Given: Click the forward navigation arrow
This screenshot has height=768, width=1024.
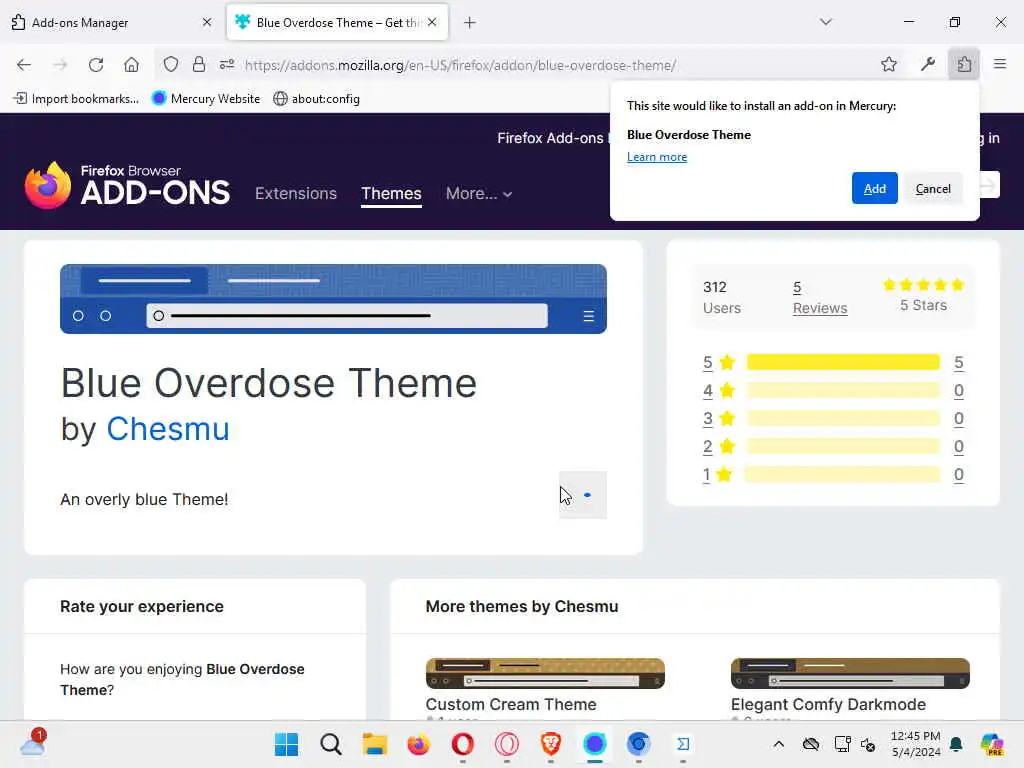Looking at the screenshot, I should point(60,65).
